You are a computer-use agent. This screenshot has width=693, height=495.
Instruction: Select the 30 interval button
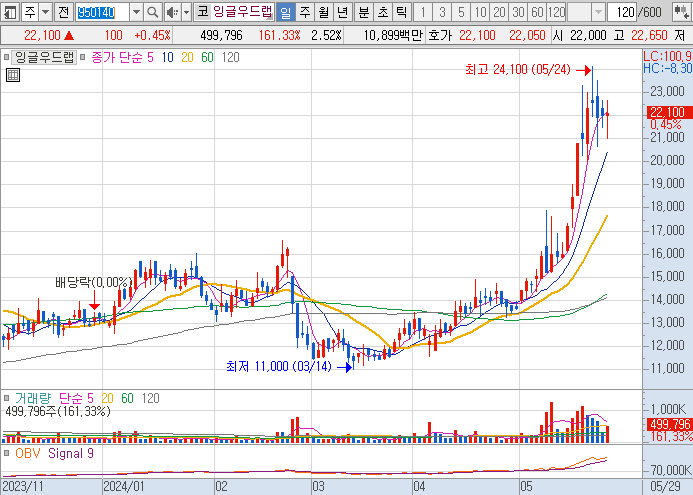point(518,12)
